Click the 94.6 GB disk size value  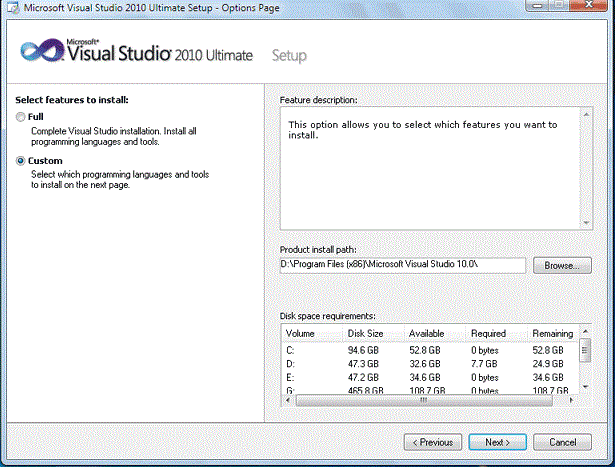[363, 350]
